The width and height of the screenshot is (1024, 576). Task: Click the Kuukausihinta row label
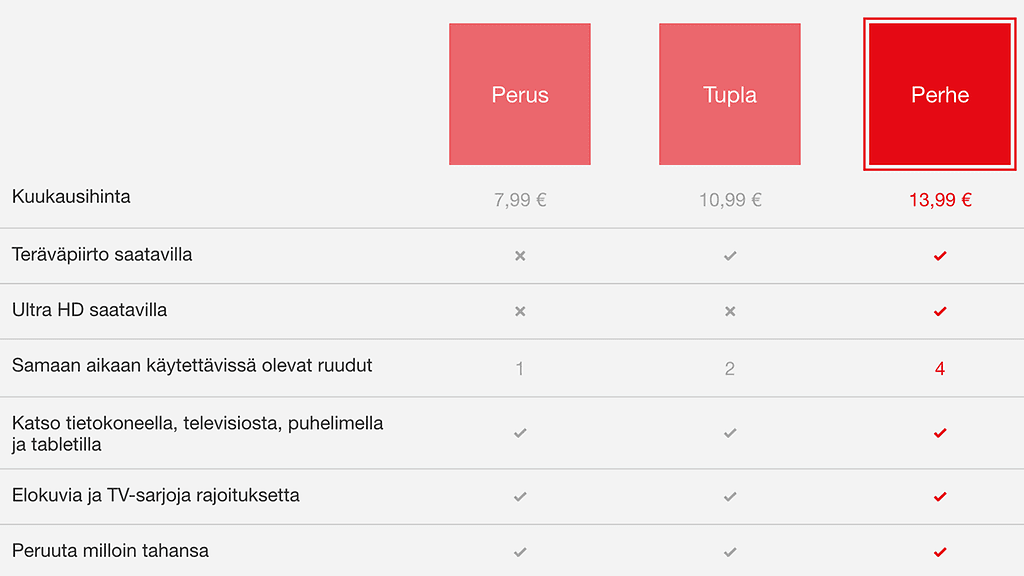[x=71, y=197]
